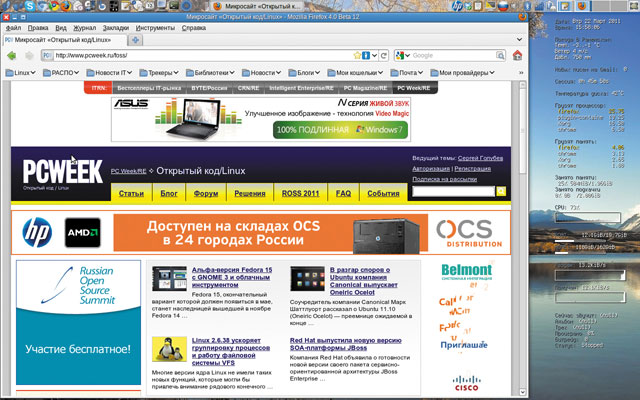Launch Firefox from the panel launcher

point(65,6)
